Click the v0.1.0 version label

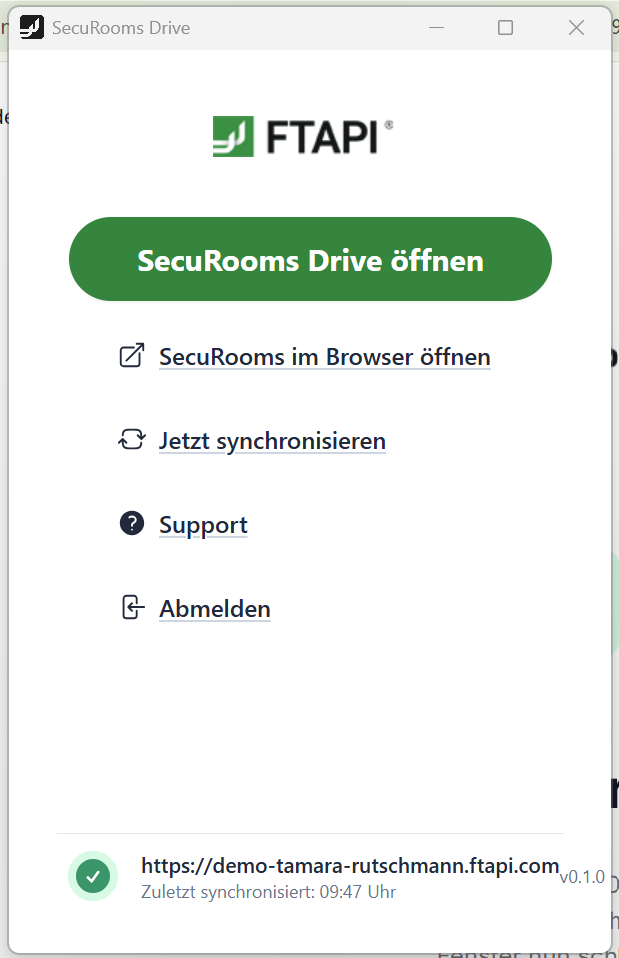click(582, 877)
